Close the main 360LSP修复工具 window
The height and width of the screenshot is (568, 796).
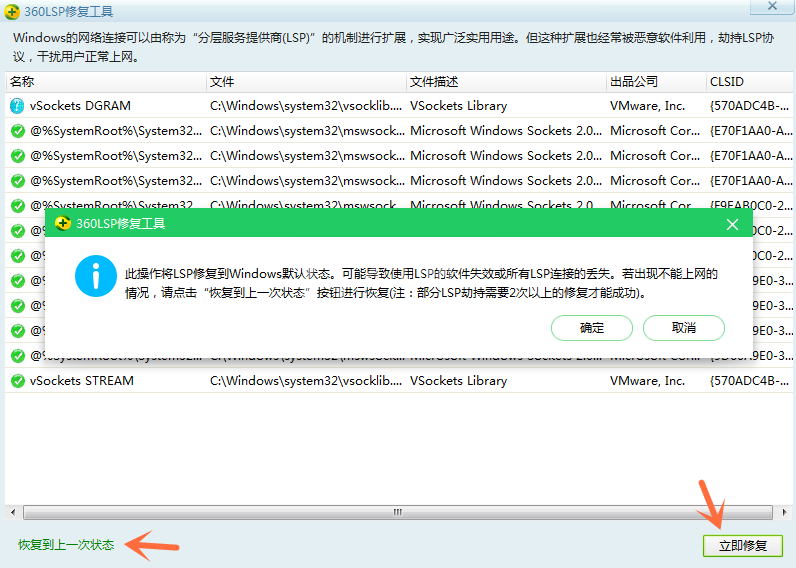coord(772,6)
